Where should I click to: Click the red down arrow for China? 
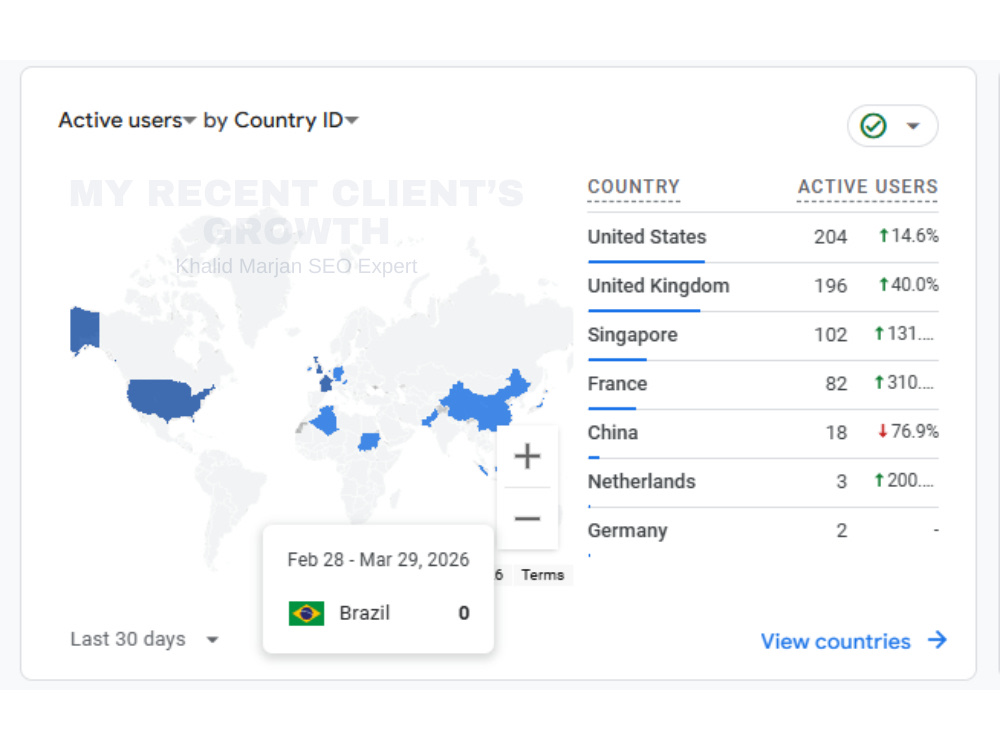(882, 432)
